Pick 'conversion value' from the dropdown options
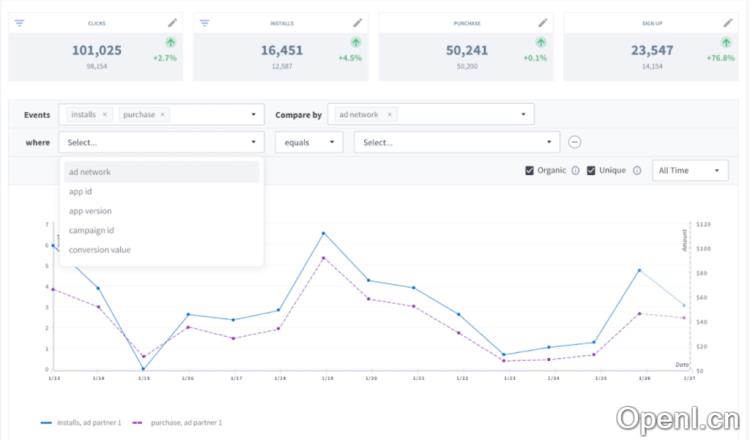The height and width of the screenshot is (440, 750). click(x=99, y=250)
